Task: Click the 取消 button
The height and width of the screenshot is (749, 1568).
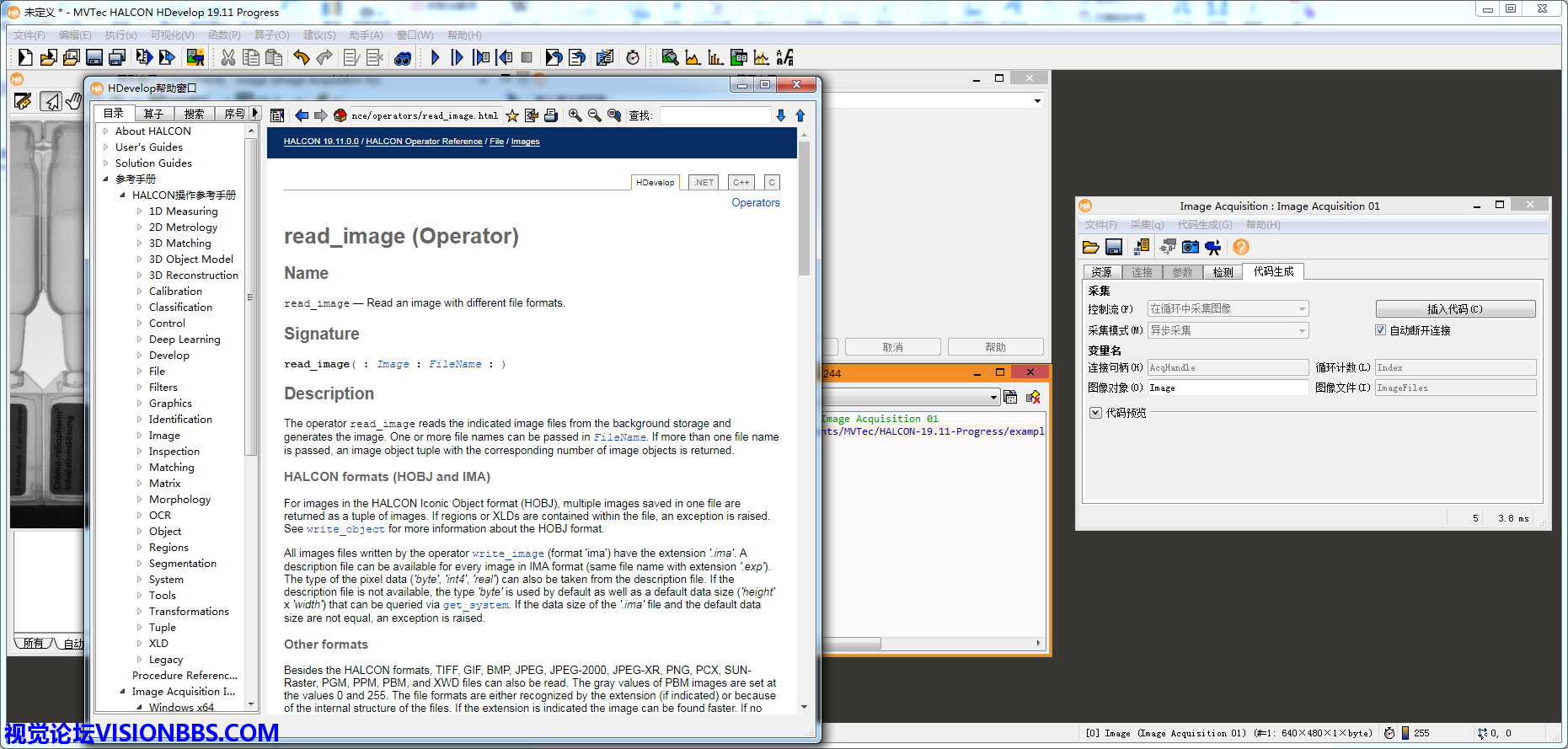Action: click(x=893, y=347)
